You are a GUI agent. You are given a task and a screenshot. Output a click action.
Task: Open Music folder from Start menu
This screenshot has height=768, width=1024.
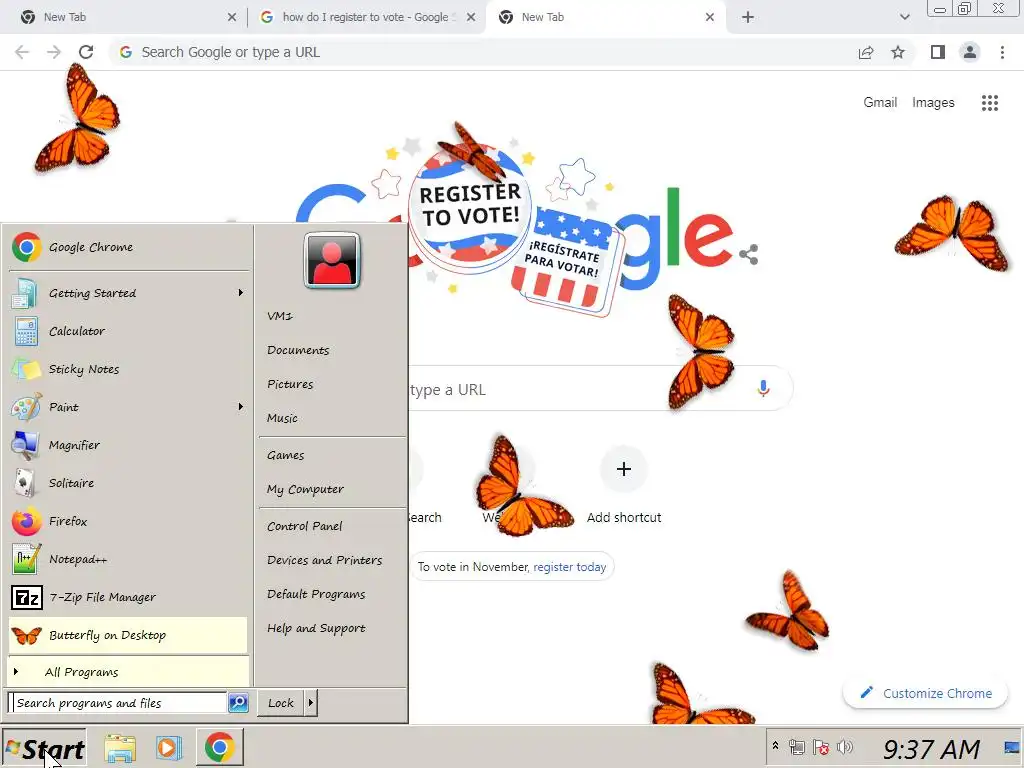point(282,418)
